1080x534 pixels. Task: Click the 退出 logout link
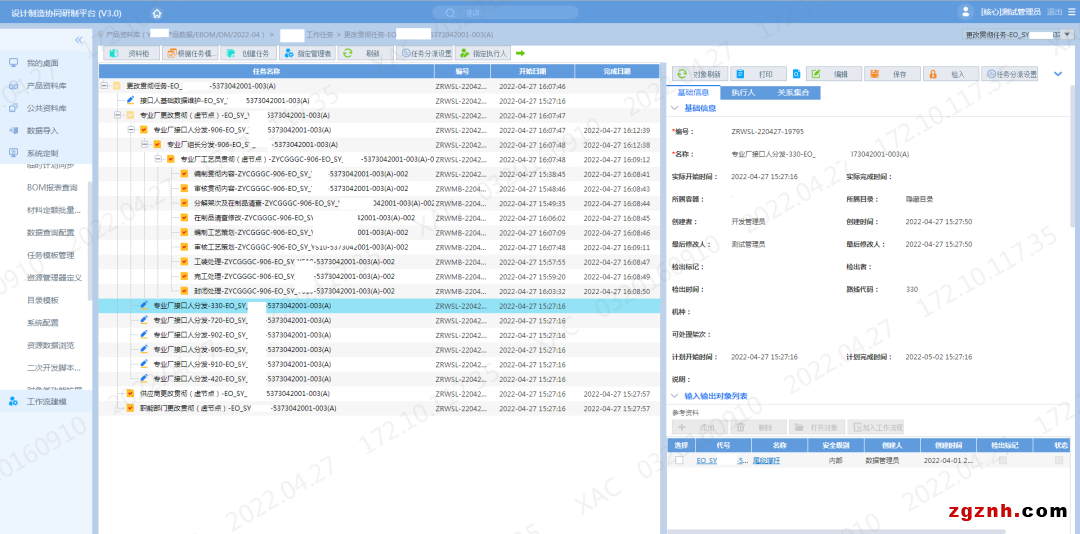pos(1054,12)
